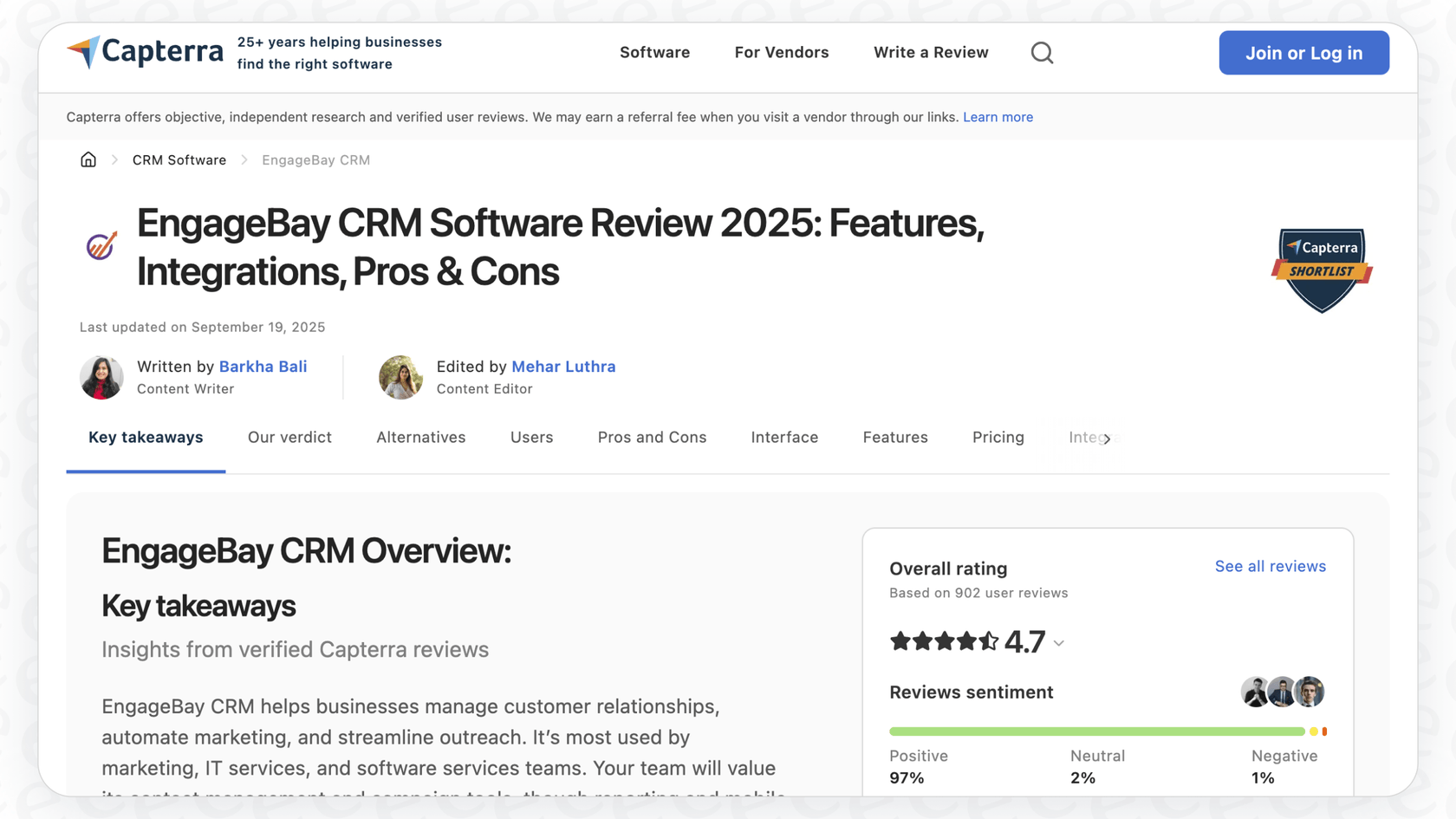Viewport: 1456px width, 819px height.
Task: Expand the Software navigation menu
Action: (654, 52)
